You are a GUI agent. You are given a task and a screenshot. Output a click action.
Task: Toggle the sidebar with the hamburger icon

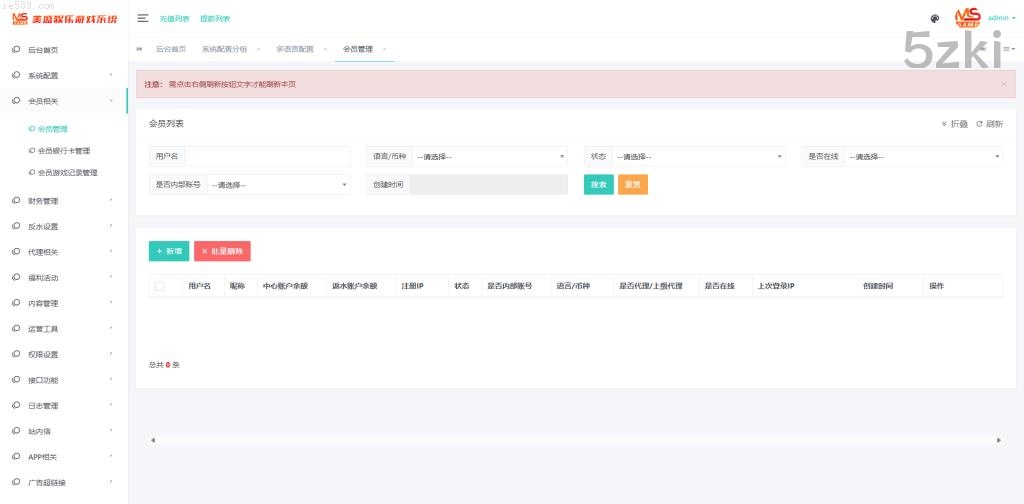[143, 18]
